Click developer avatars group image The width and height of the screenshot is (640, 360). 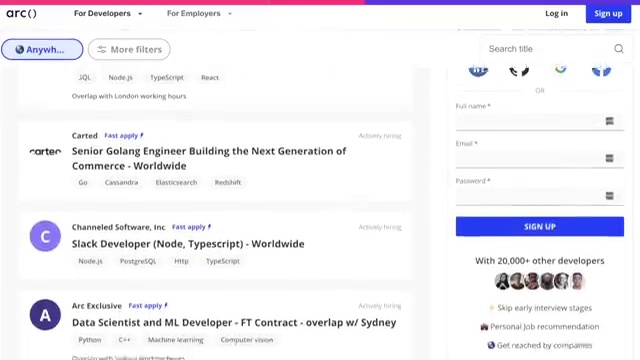[540, 281]
